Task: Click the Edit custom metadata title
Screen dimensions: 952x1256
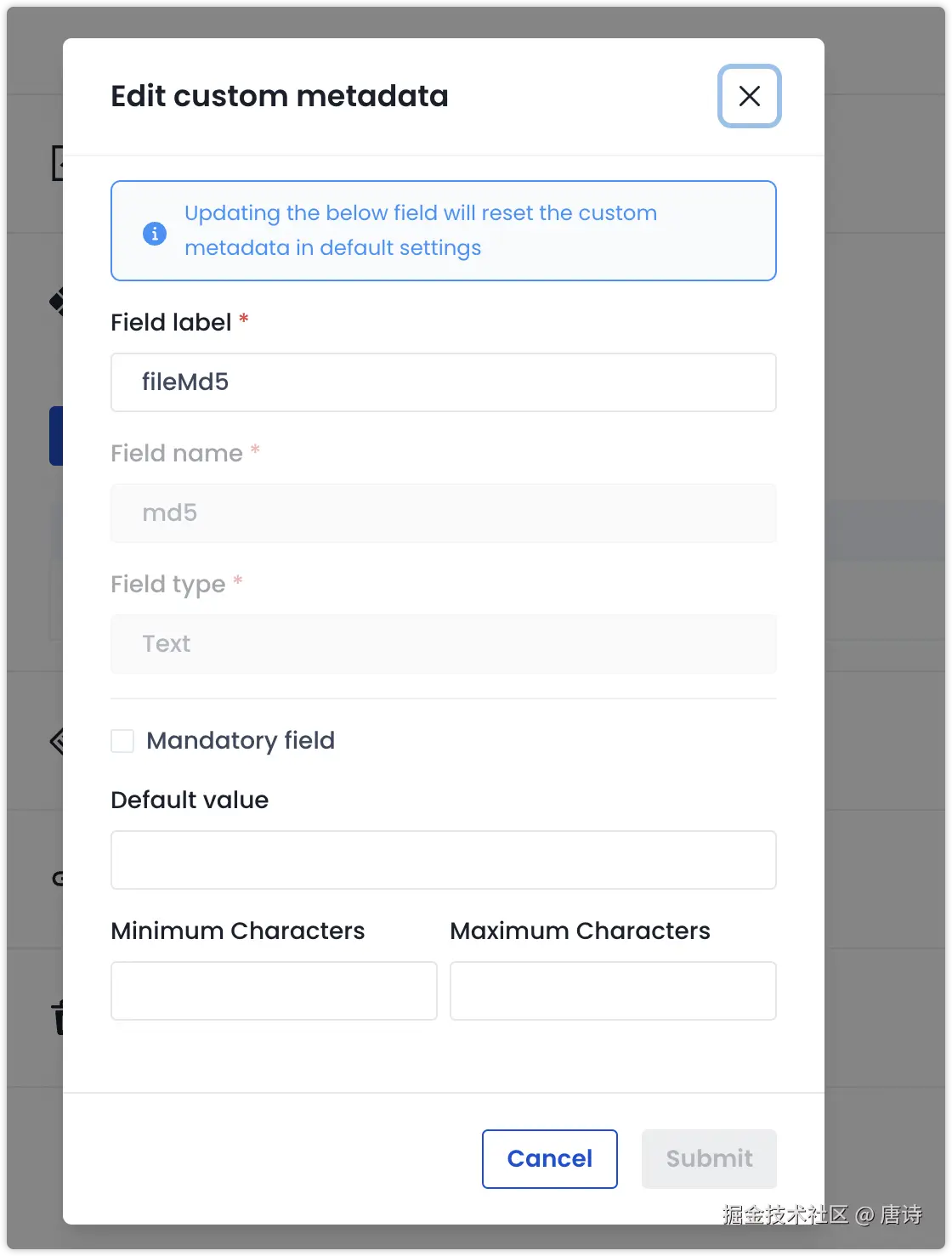Action: click(280, 96)
